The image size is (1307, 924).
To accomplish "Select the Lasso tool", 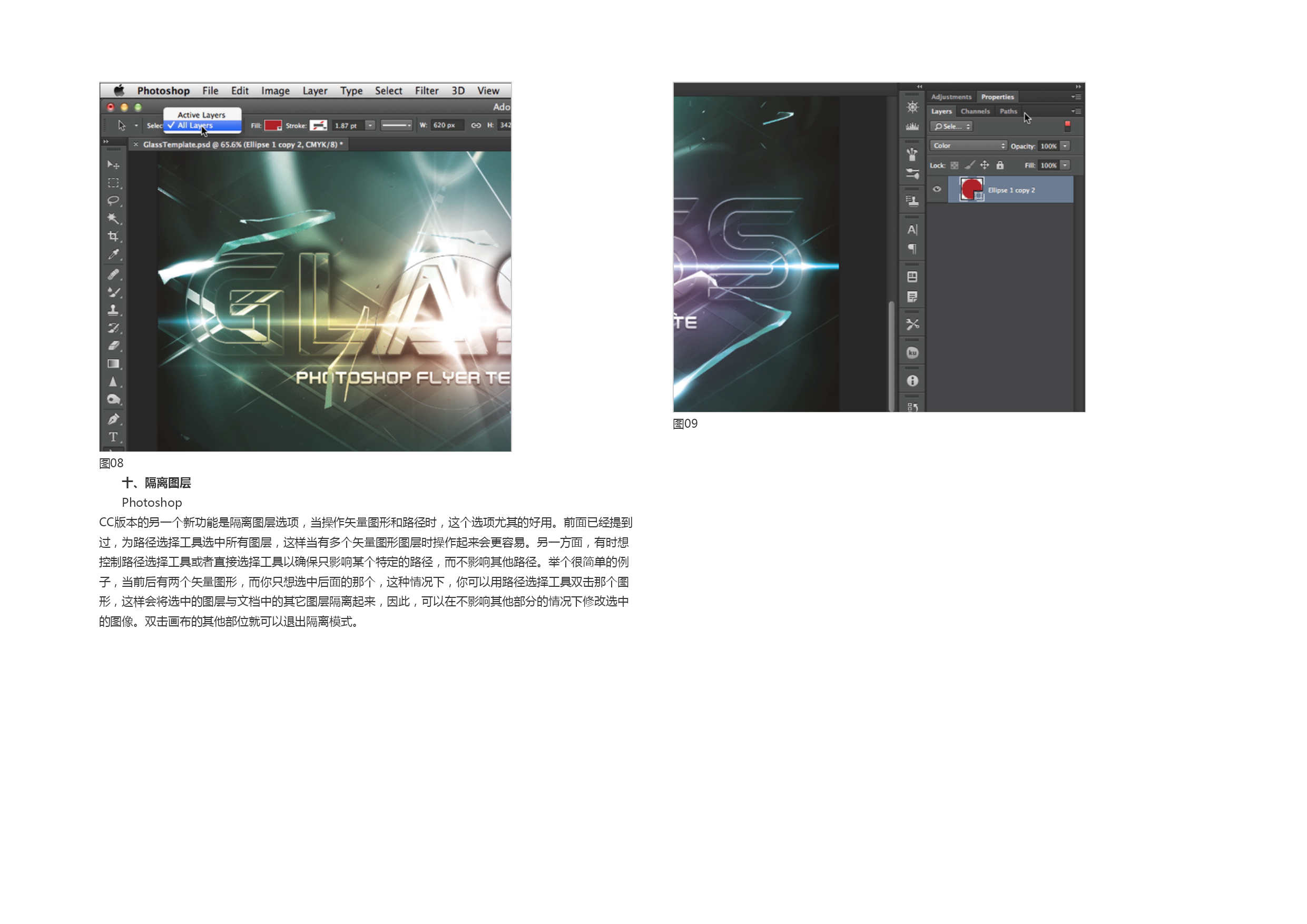I will coord(113,200).
